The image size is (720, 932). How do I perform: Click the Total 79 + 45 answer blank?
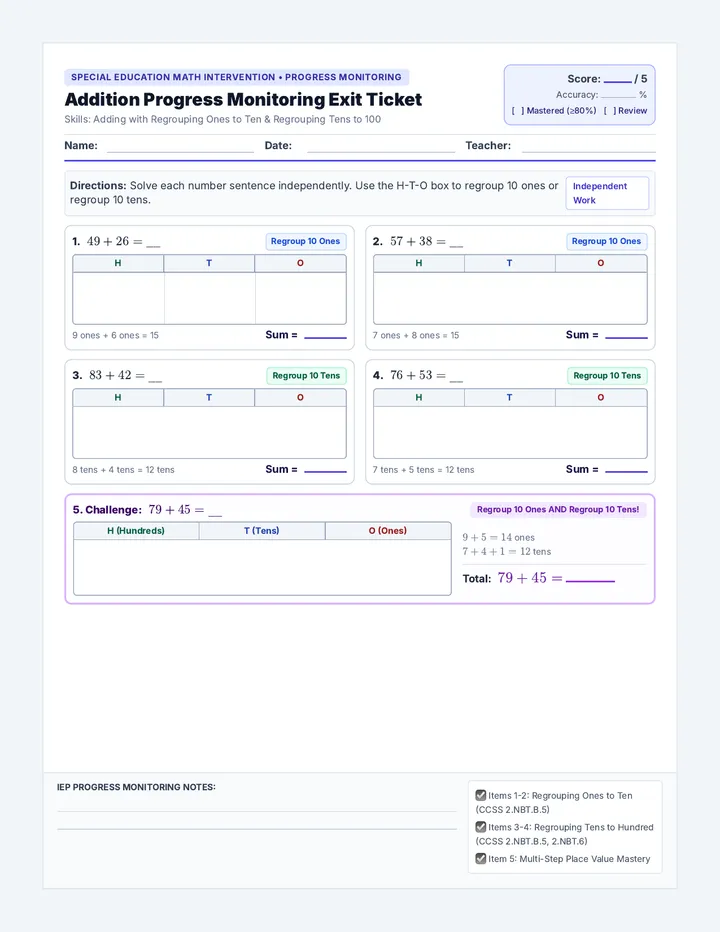(x=590, y=578)
